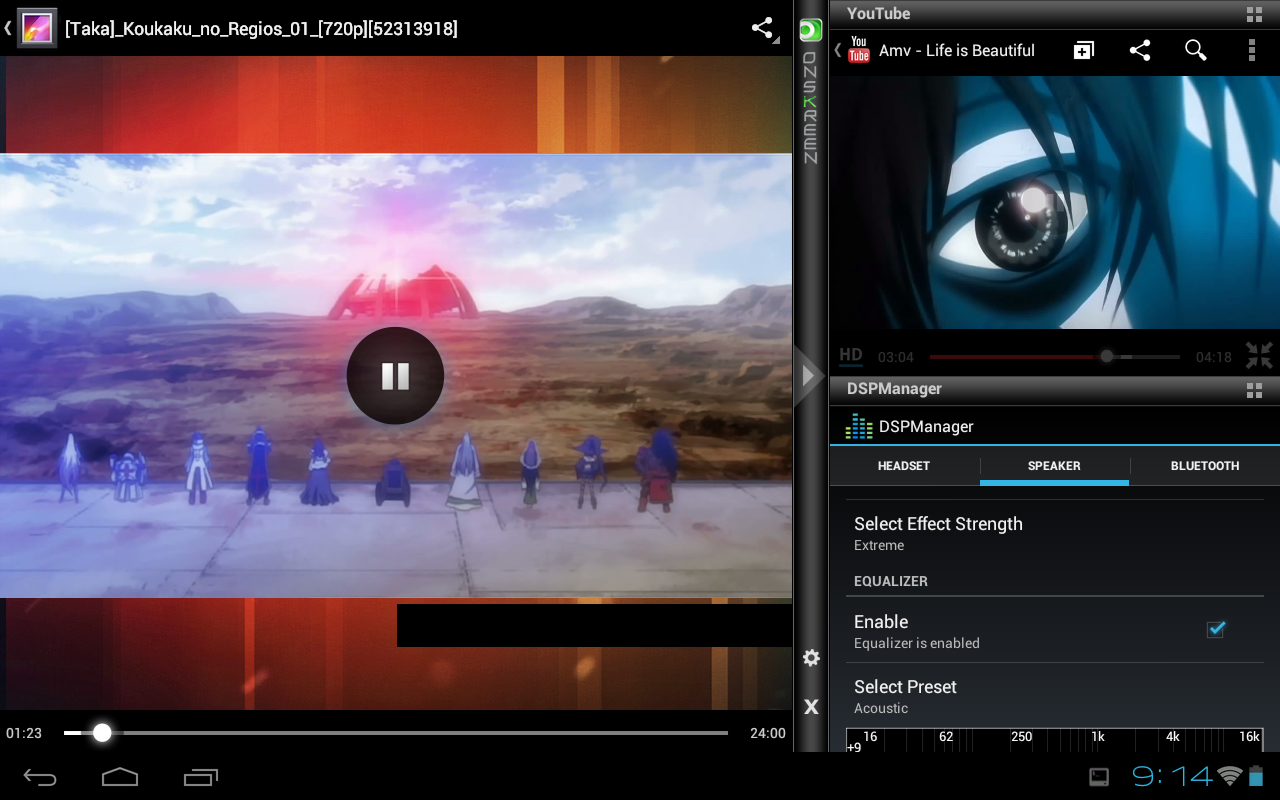
Task: Open the Select Preset option
Action: point(1055,696)
